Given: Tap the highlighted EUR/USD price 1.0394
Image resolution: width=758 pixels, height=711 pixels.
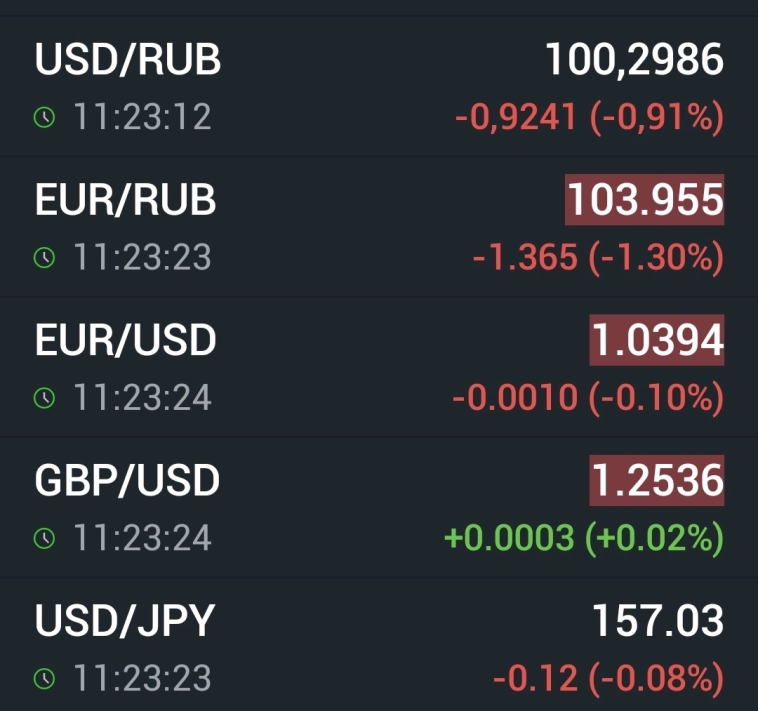Looking at the screenshot, I should [x=656, y=341].
